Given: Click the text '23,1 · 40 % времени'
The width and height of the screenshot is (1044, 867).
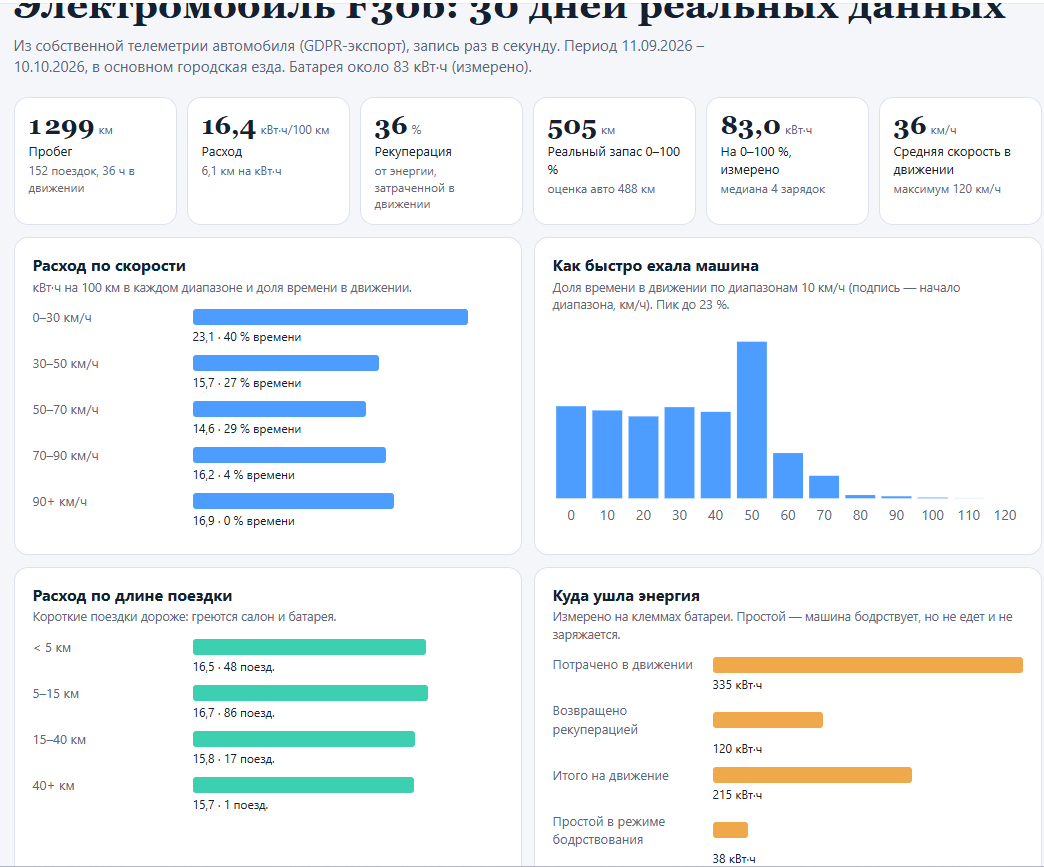Looking at the screenshot, I should tap(247, 337).
